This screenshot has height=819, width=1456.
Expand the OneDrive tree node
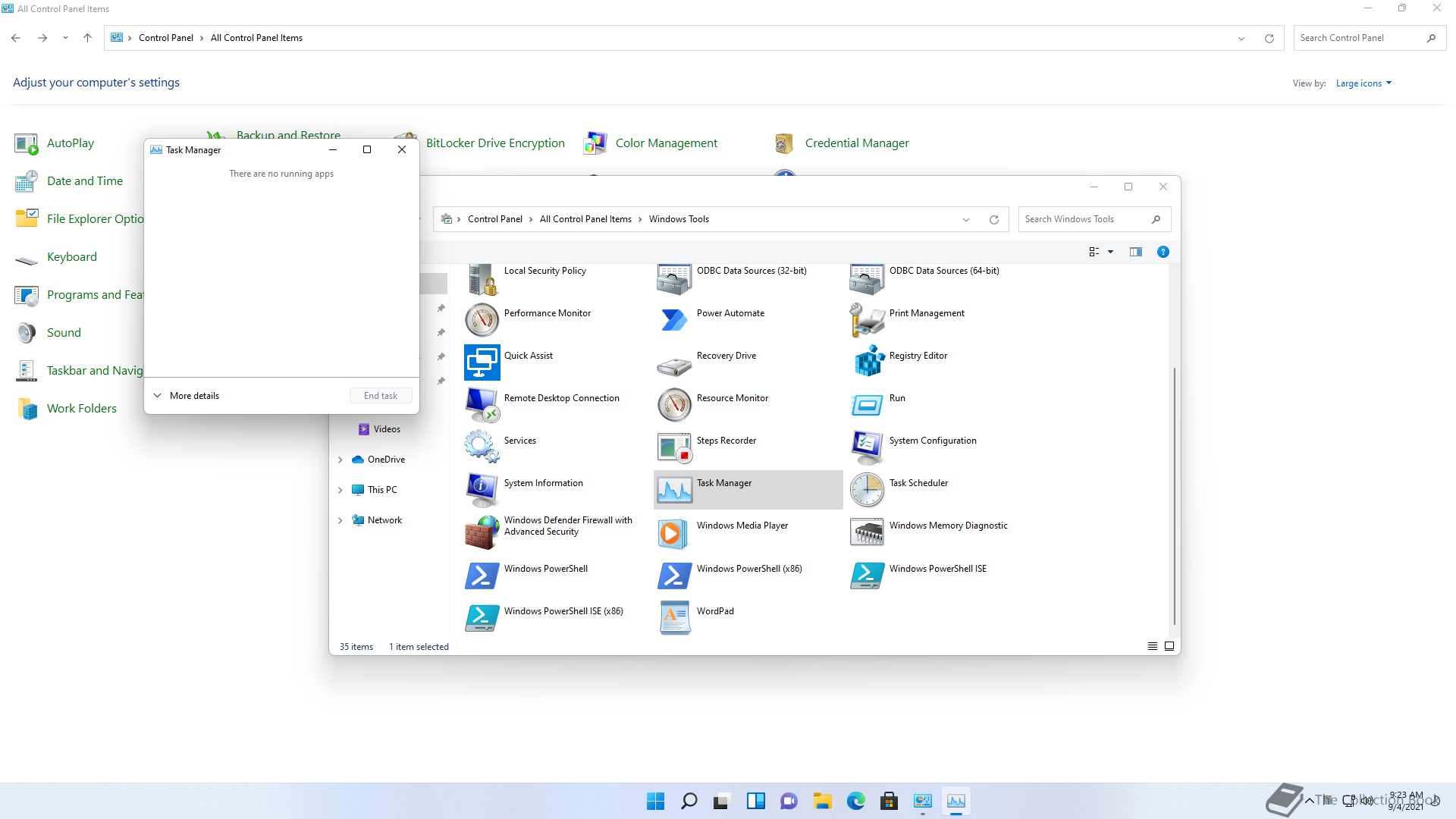click(340, 460)
